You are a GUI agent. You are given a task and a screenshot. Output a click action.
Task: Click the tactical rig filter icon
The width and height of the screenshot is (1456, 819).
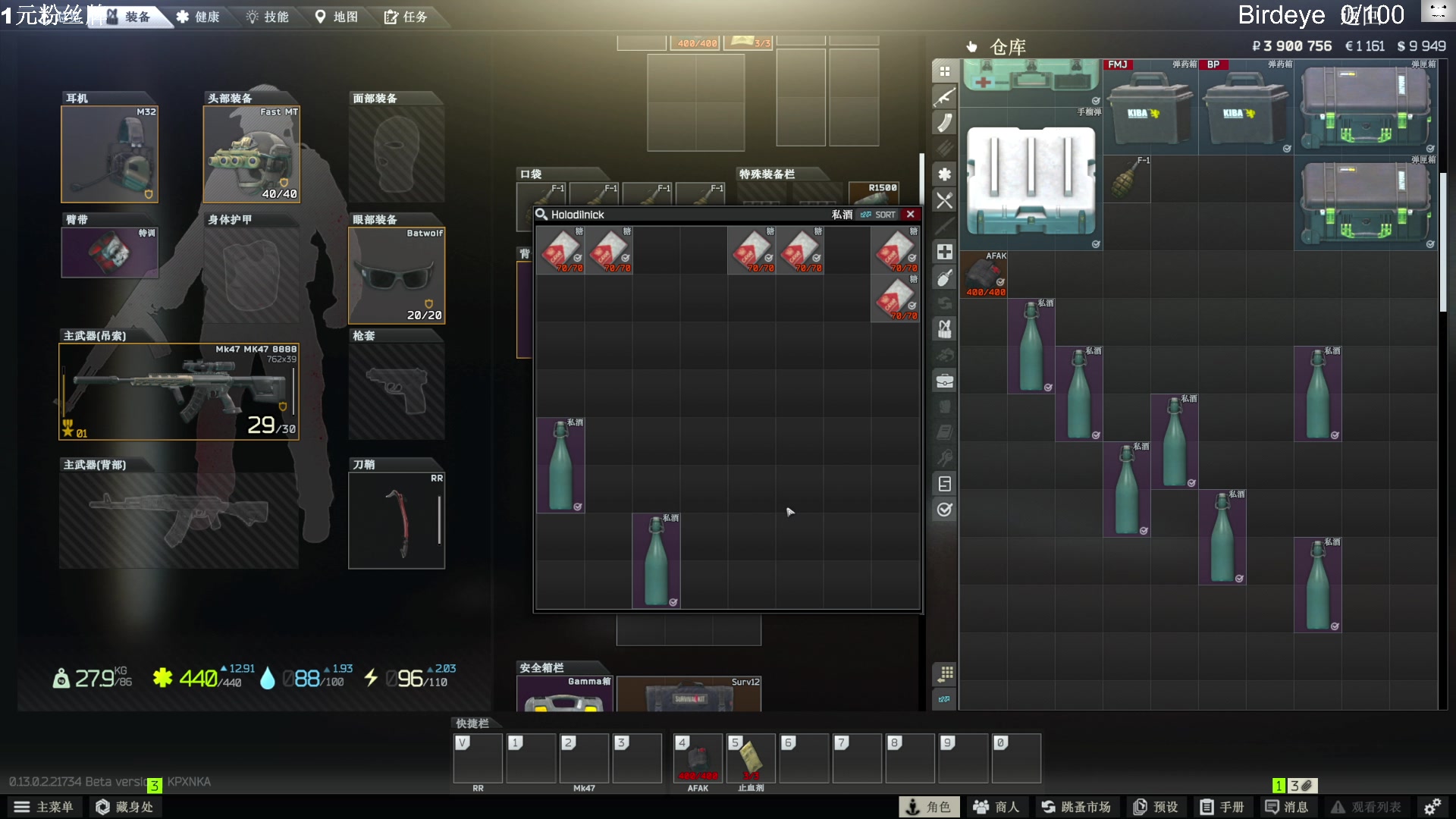click(944, 329)
